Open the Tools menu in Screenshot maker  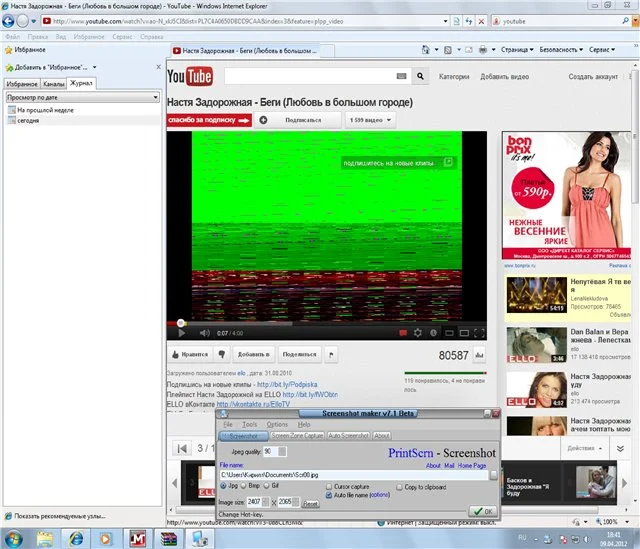click(249, 425)
